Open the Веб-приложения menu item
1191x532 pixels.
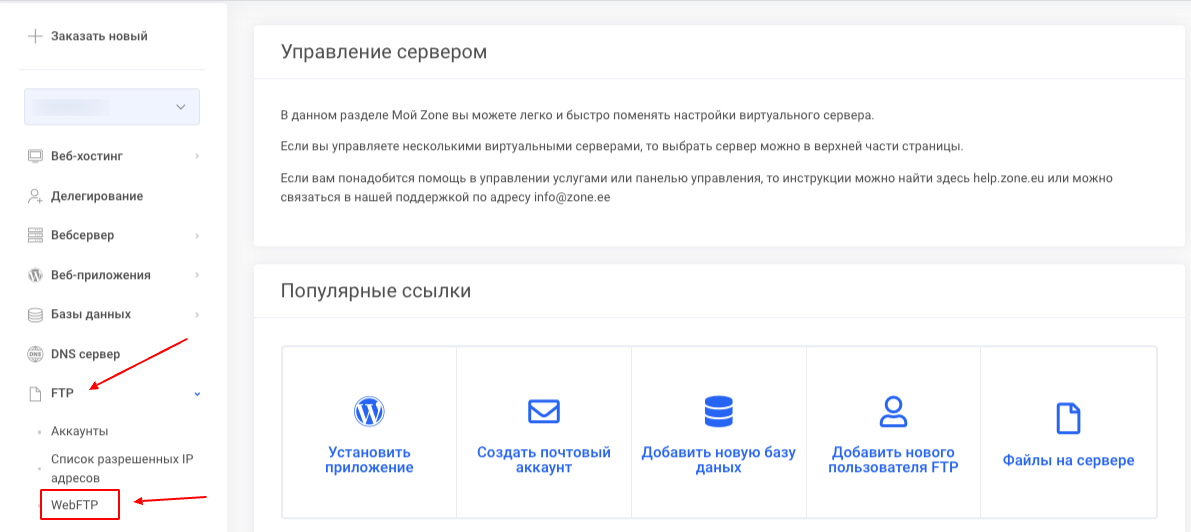[x=100, y=275]
